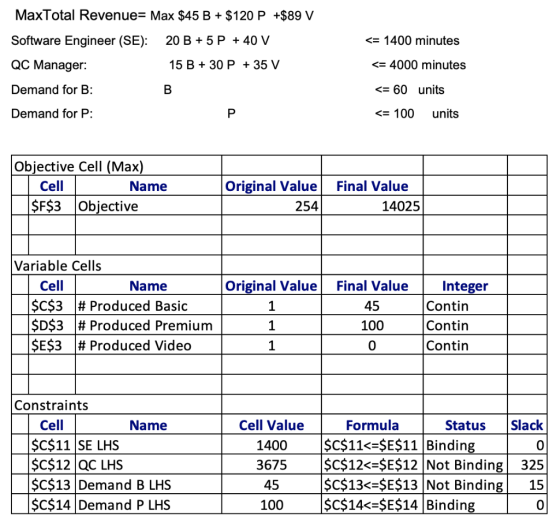560x527 pixels.
Task: Click the '<= 1400 minutes' limit text
Action: [x=412, y=41]
